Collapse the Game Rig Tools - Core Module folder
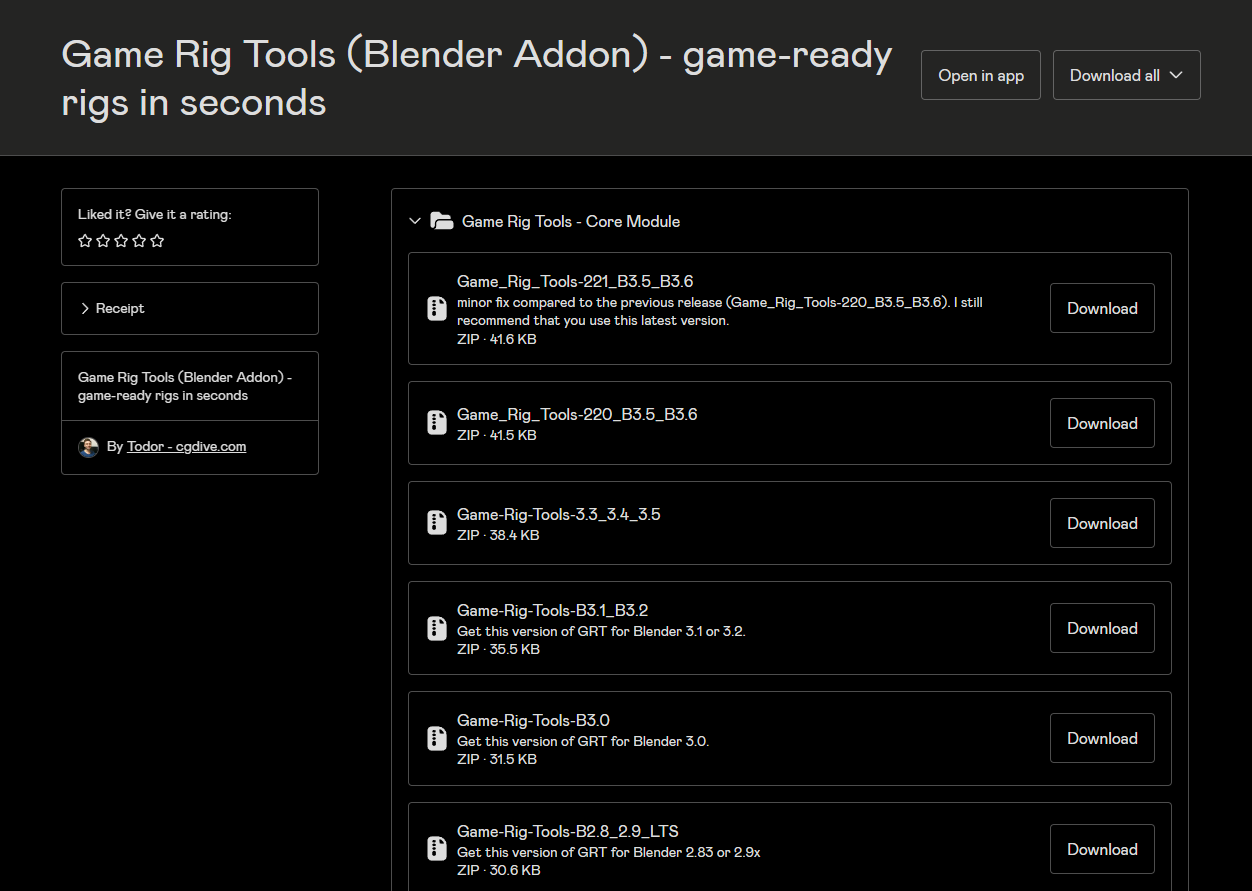Screen dimensions: 1252x891 pos(415,221)
